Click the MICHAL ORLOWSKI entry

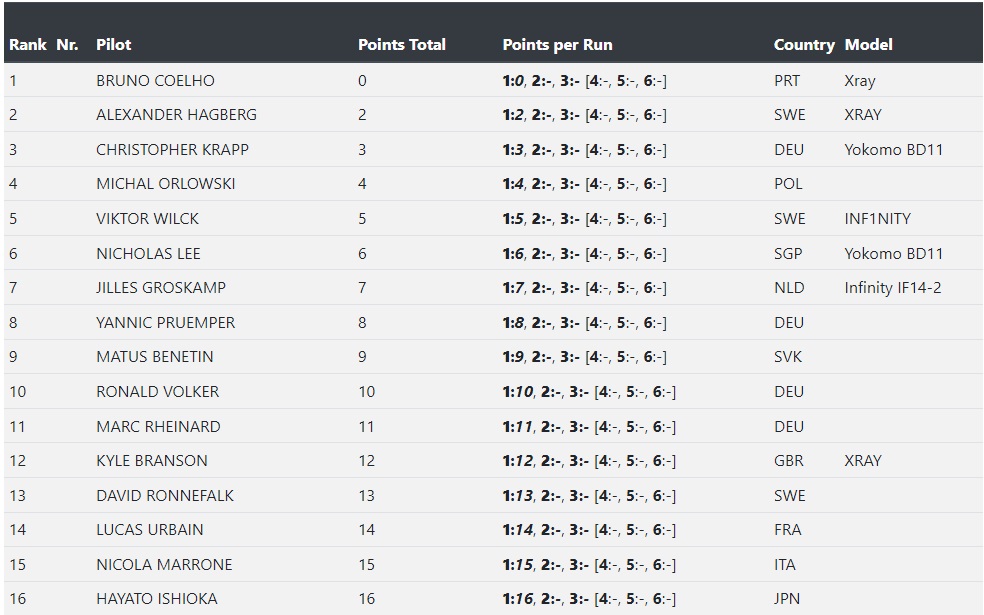click(166, 184)
